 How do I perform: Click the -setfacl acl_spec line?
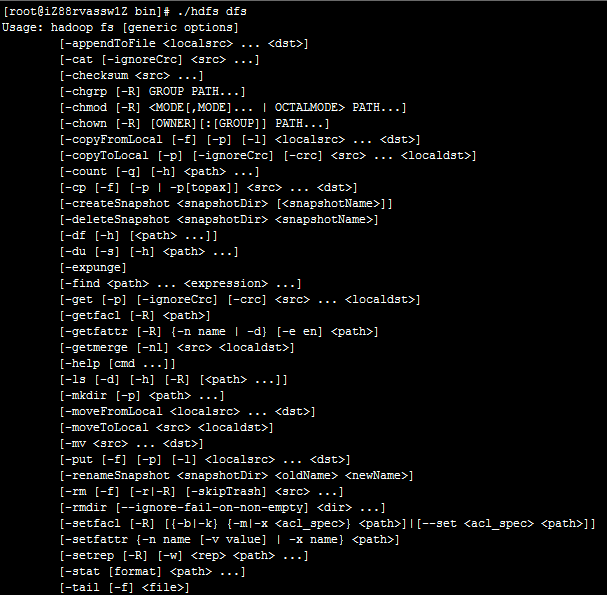pos(328,524)
